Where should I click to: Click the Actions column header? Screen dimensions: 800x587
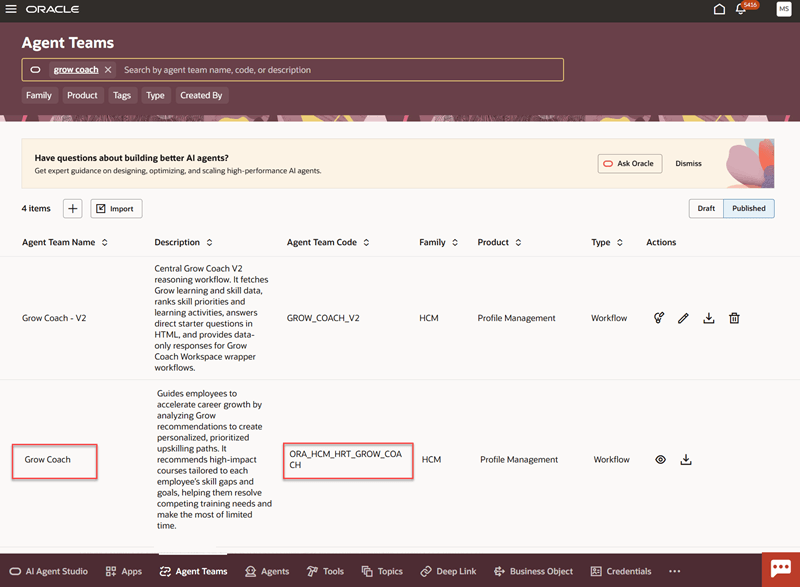coord(661,242)
